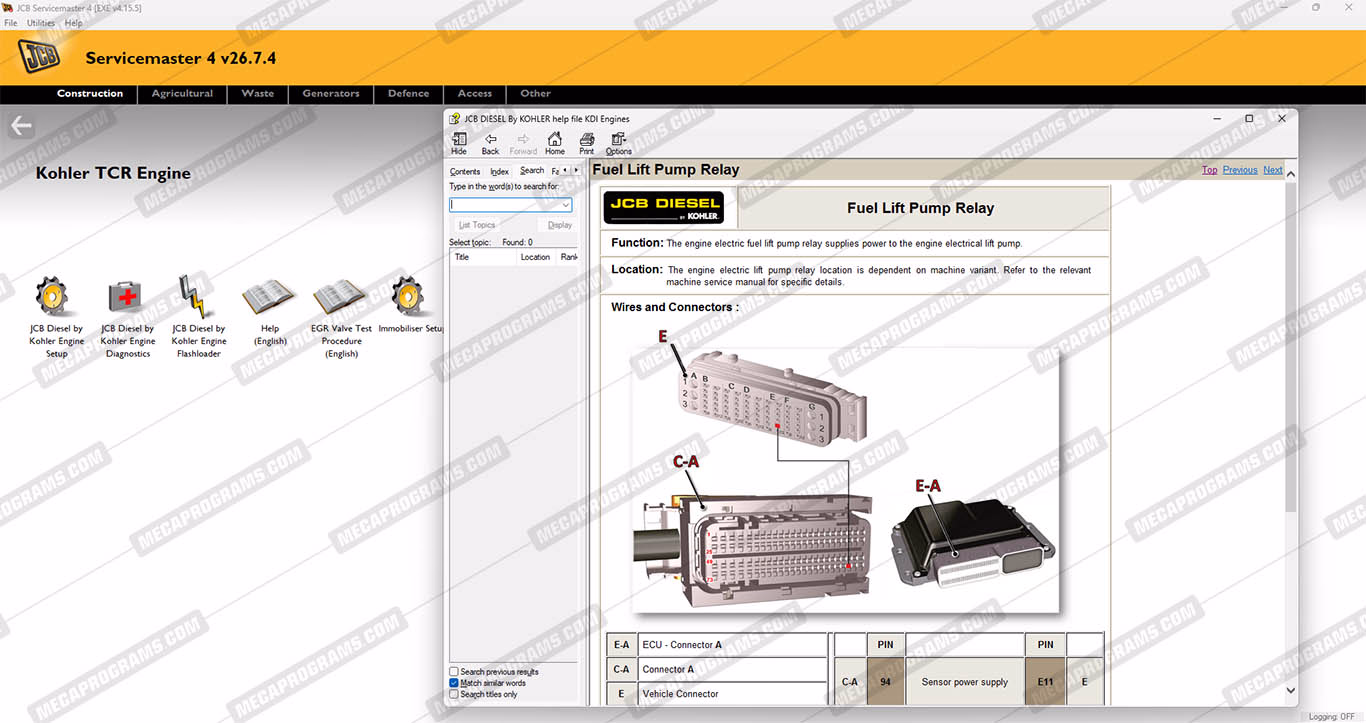This screenshot has height=723, width=1366.
Task: Switch to the Waste tab
Action: coord(258,94)
